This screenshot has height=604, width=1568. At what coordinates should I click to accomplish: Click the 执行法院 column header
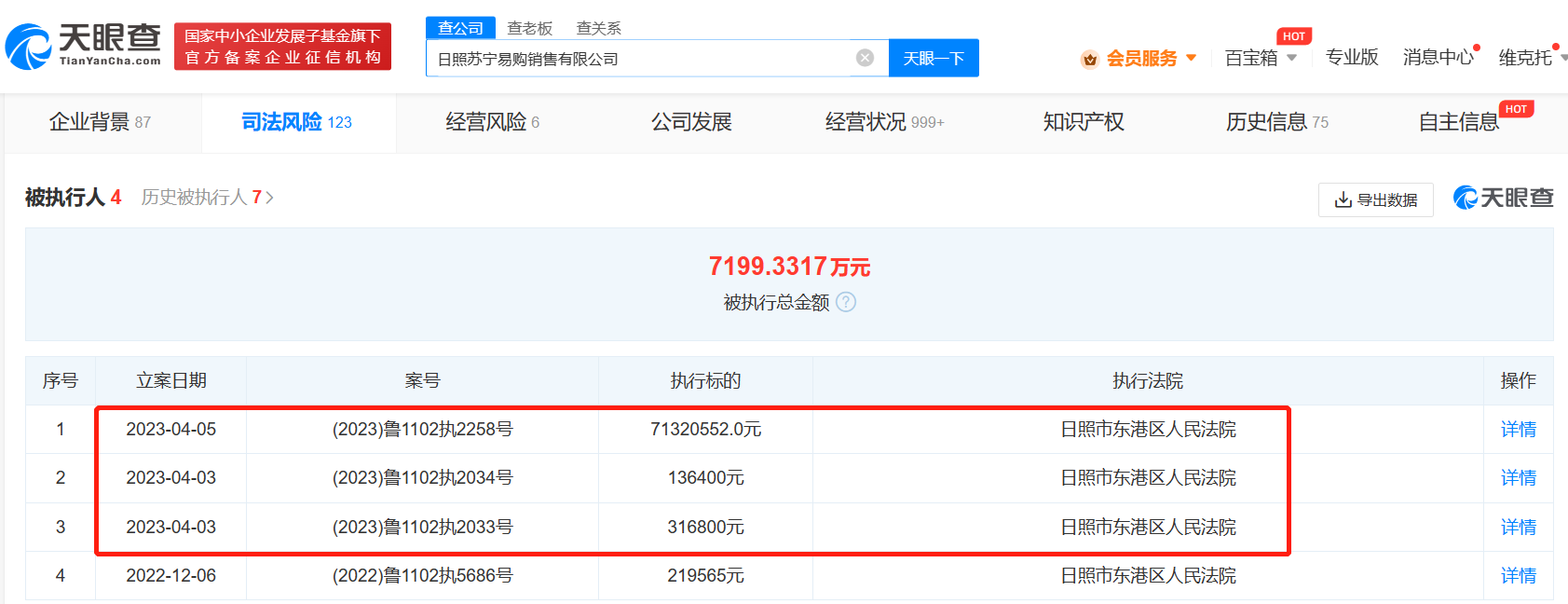coord(1148,380)
